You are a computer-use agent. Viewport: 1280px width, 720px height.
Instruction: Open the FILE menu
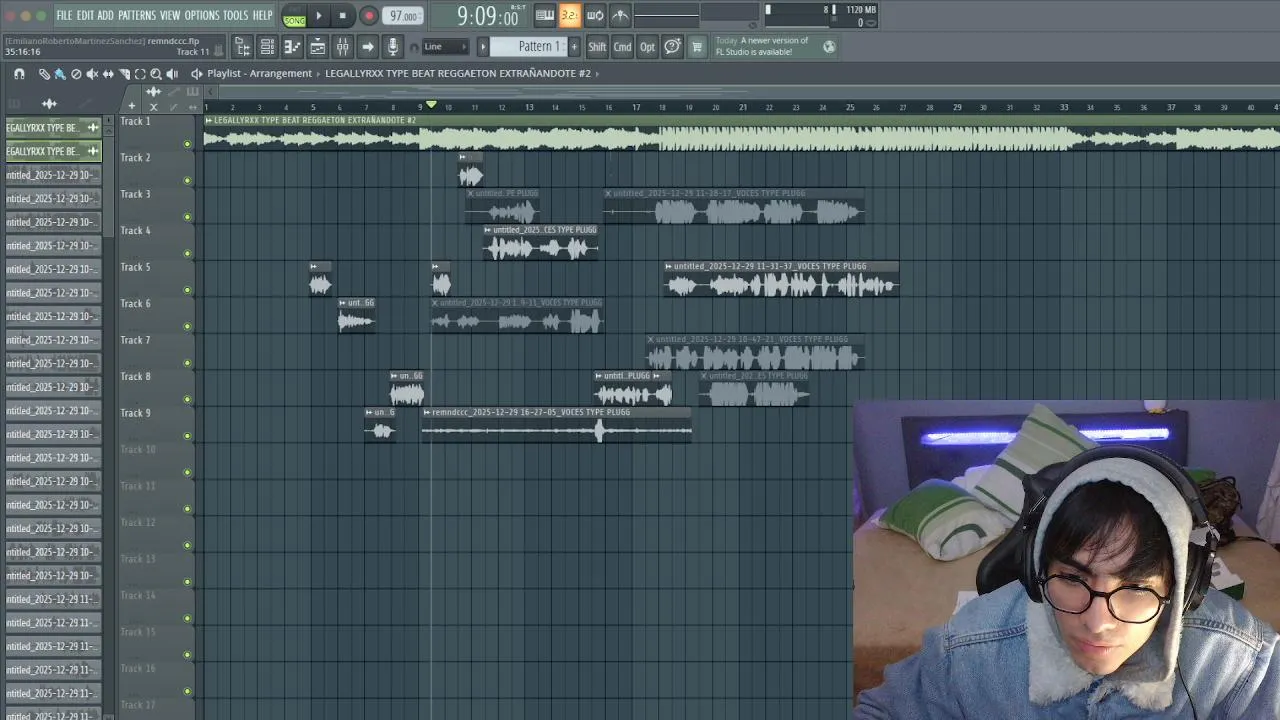(x=64, y=15)
